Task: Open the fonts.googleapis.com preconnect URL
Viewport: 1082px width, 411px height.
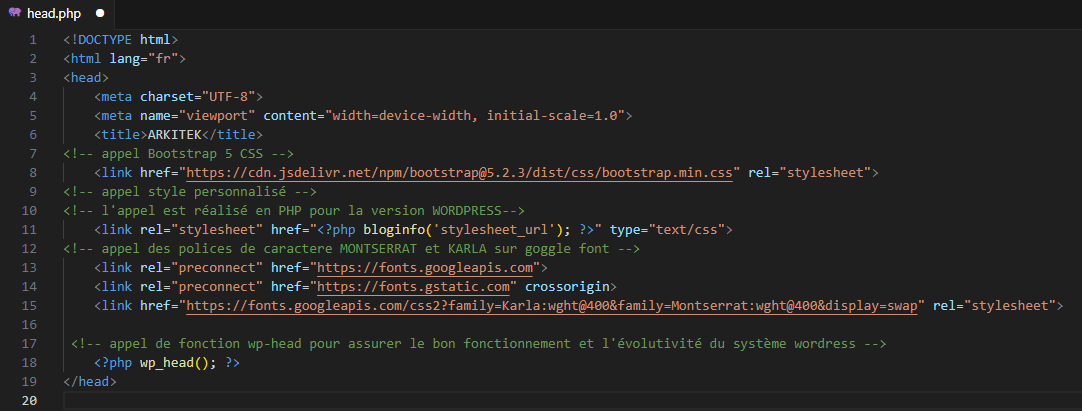Action: (x=427, y=267)
